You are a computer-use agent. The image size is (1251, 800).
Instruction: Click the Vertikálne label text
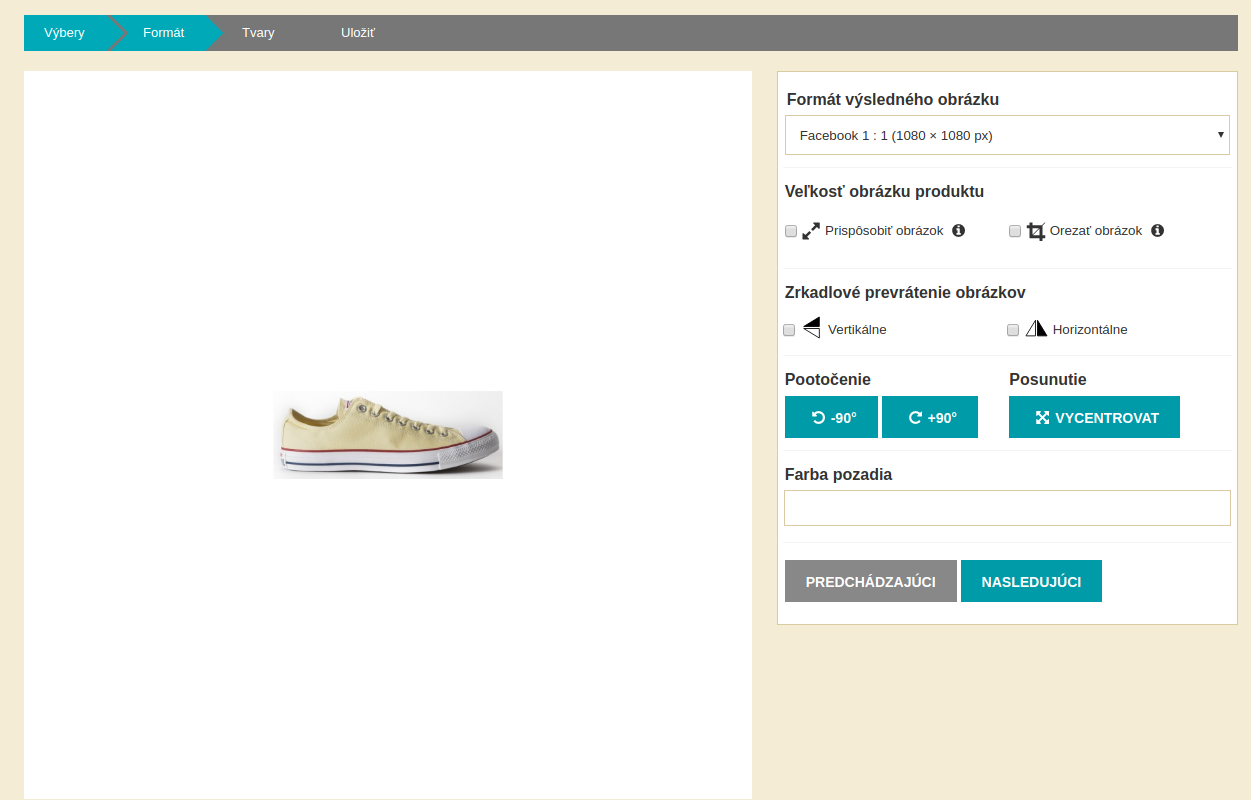click(x=857, y=330)
